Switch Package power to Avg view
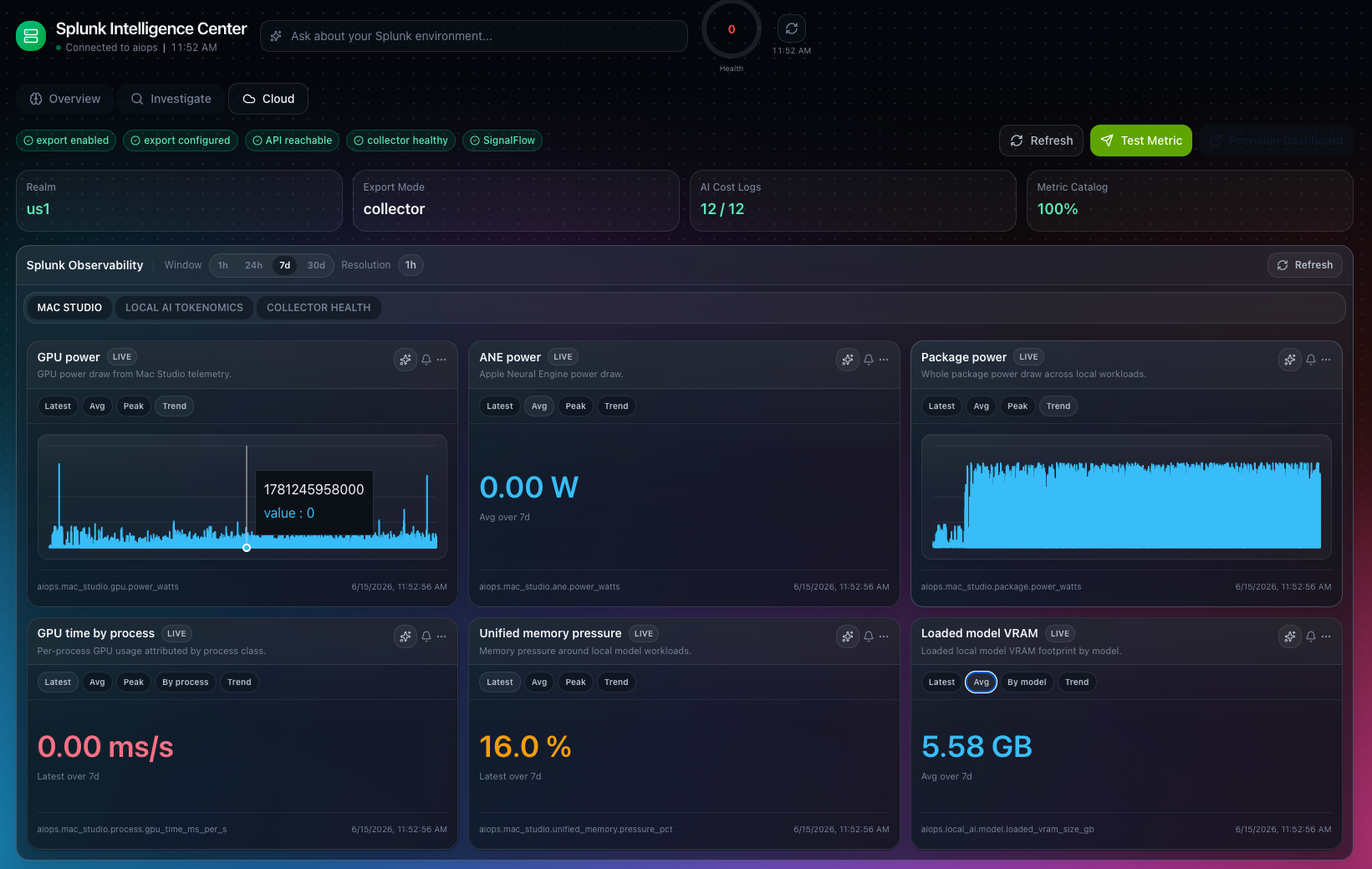The image size is (1372, 869). [x=982, y=406]
